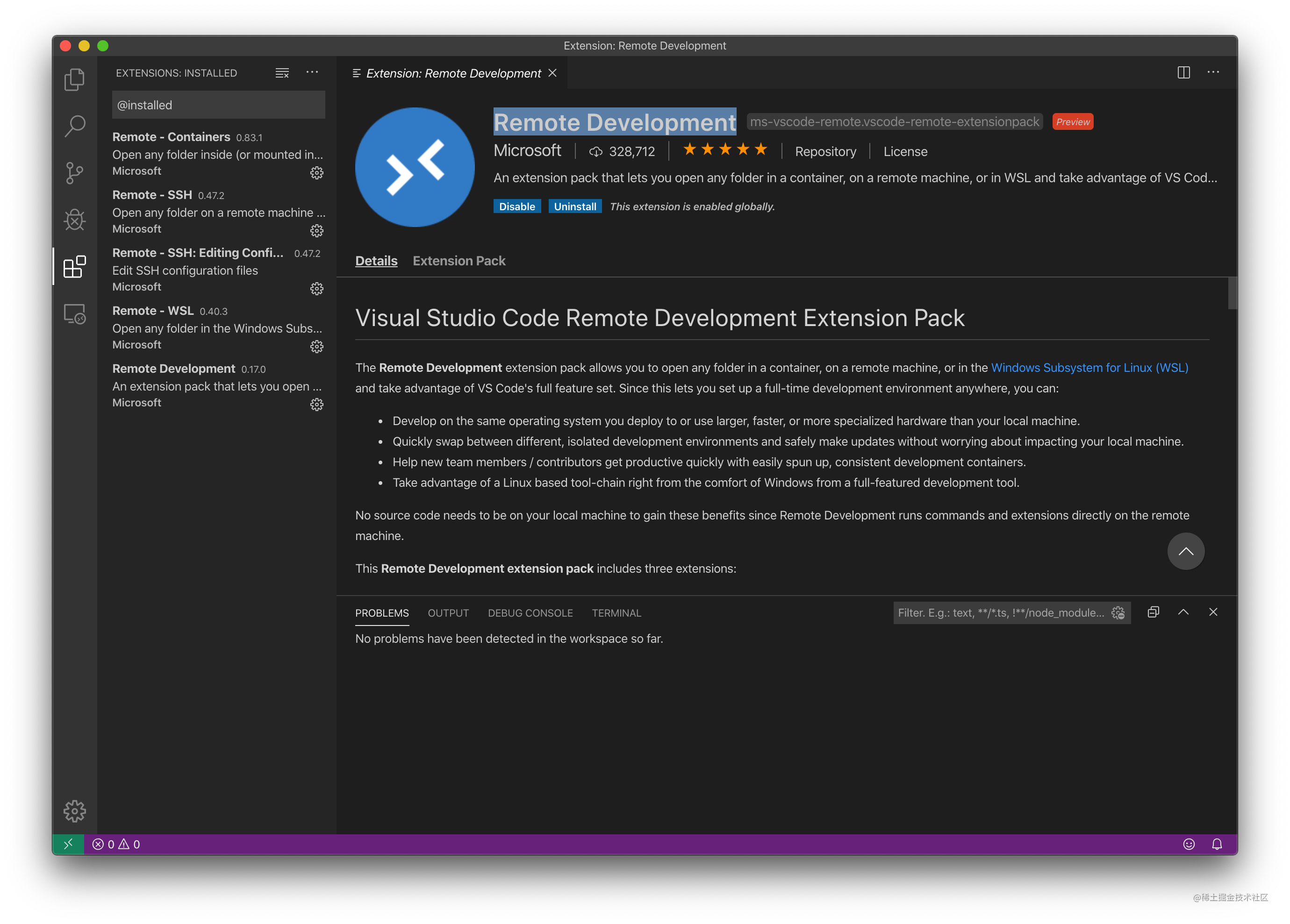The image size is (1290, 924).
Task: Click the feedback smiley in the status bar
Action: click(x=1189, y=845)
